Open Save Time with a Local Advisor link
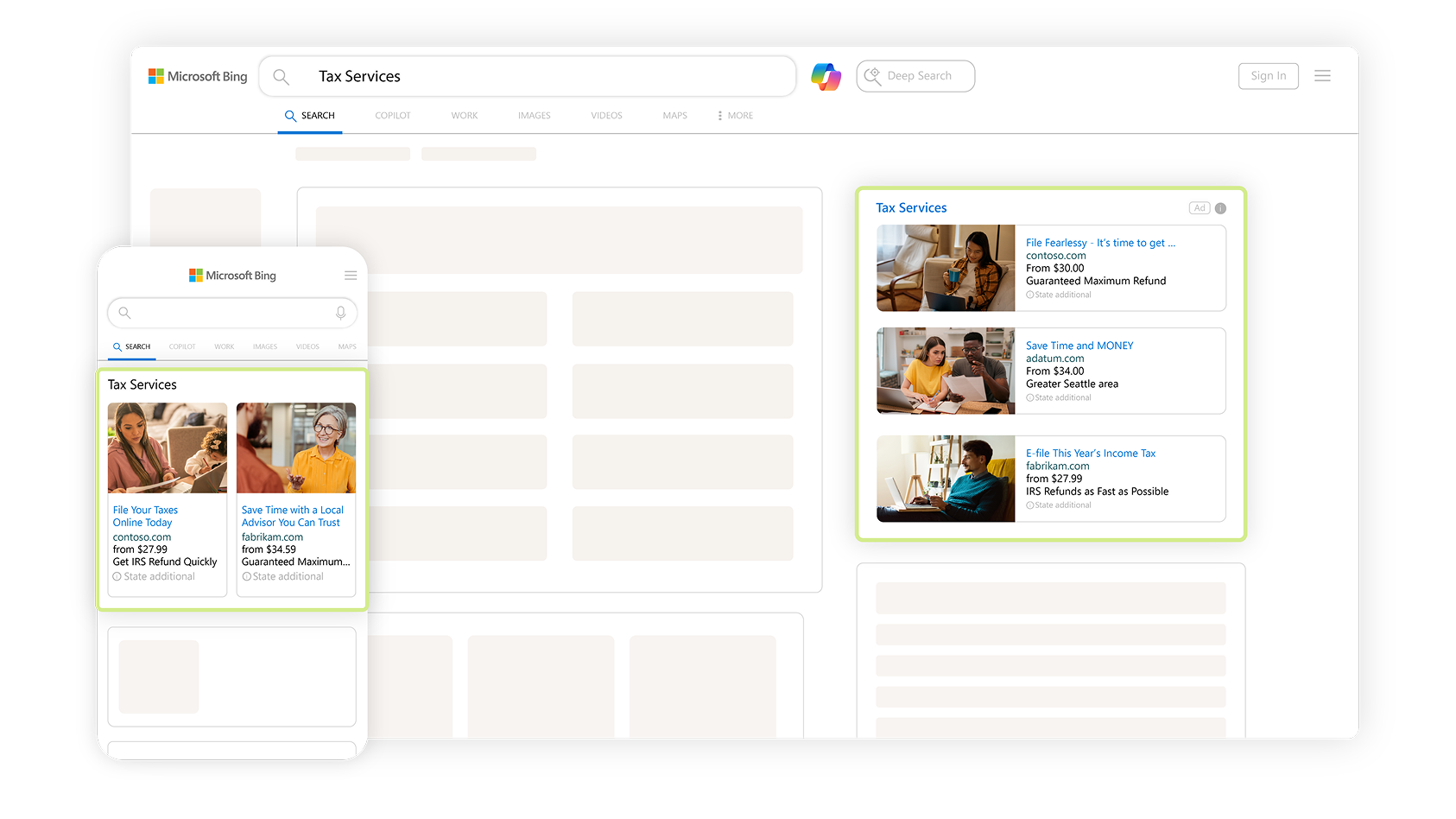Viewport: 1456px width, 819px height. click(x=292, y=517)
